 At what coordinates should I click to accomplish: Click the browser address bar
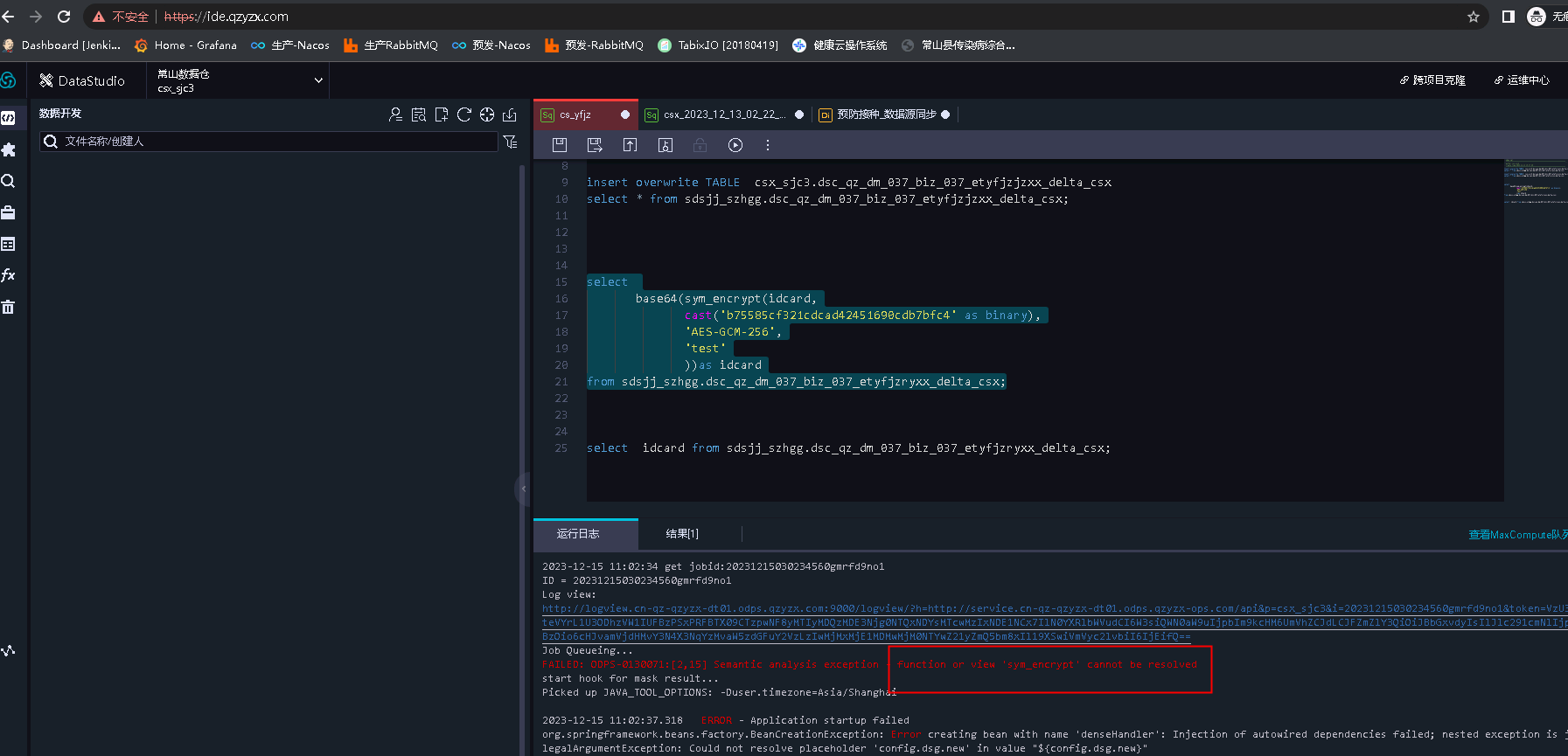(787, 17)
